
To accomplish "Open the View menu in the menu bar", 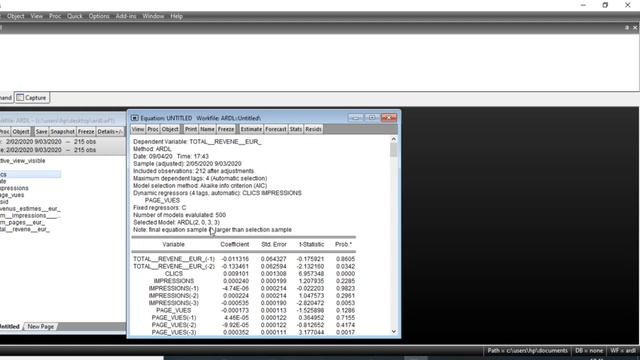I will pos(36,16).
